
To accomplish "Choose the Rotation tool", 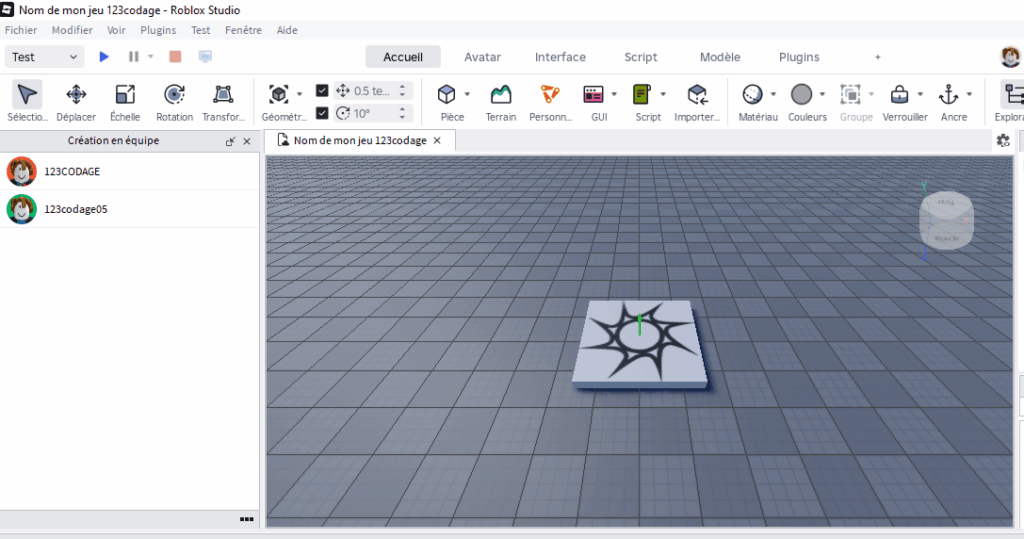I will pos(174,102).
